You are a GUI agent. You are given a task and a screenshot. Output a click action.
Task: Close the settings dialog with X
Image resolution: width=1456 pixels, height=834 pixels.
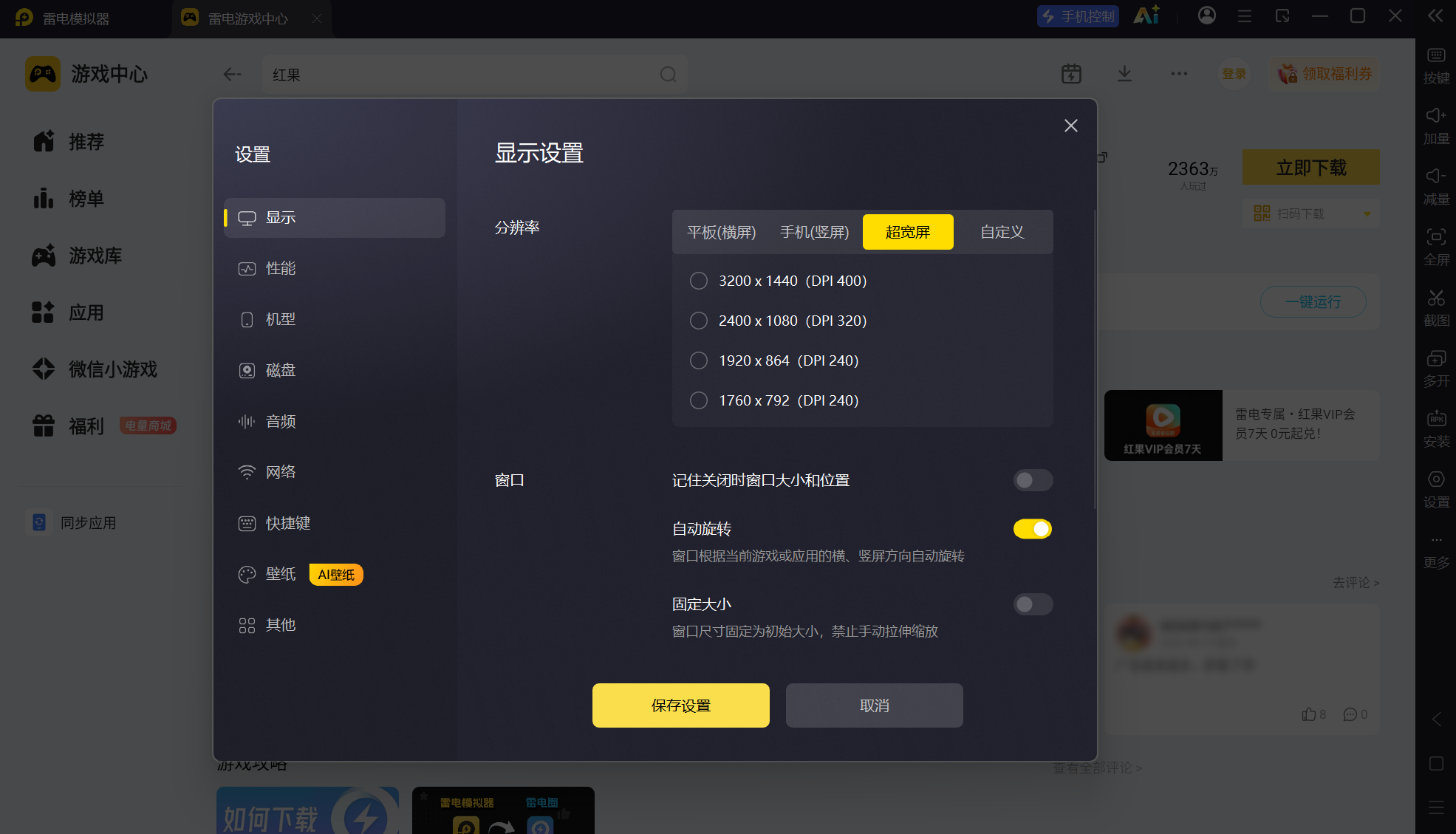[x=1070, y=126]
